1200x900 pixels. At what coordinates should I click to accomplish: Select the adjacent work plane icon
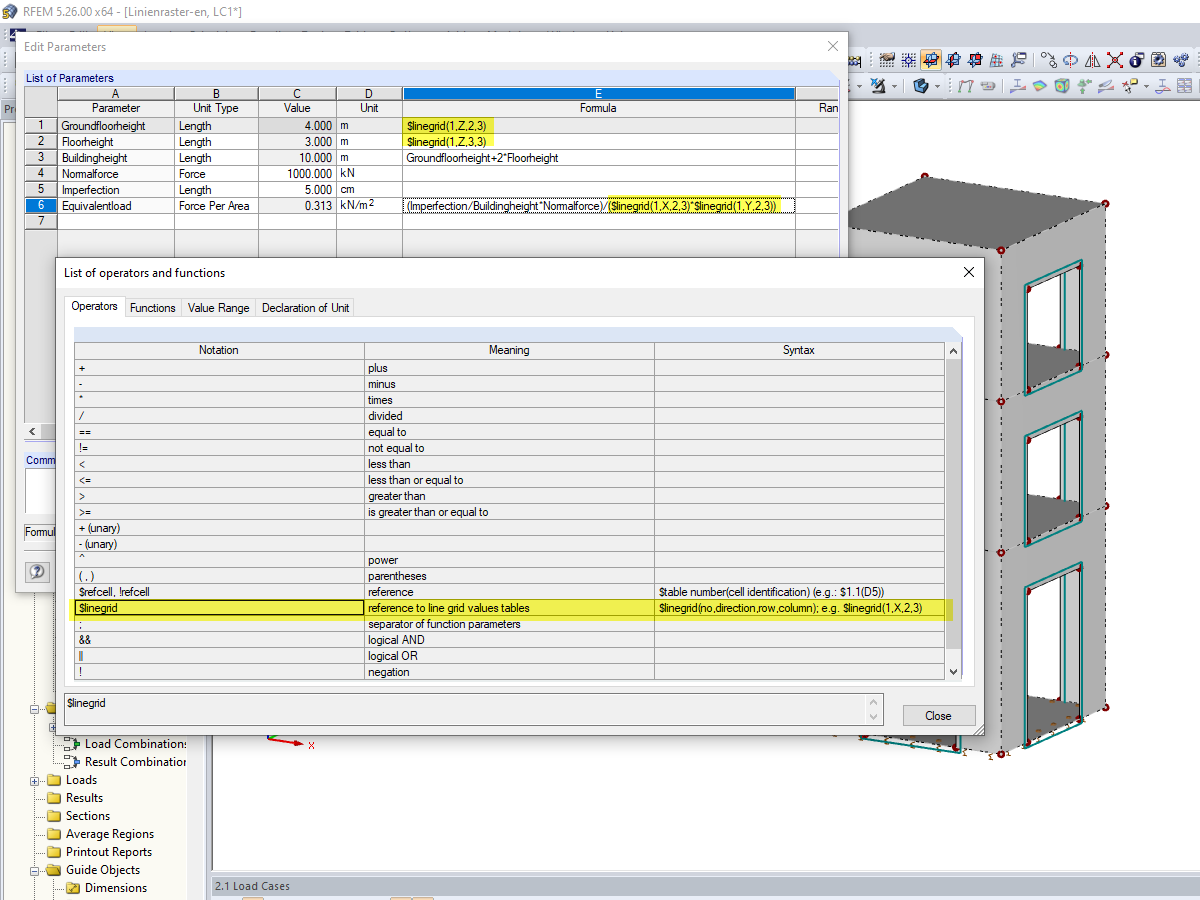[x=955, y=60]
